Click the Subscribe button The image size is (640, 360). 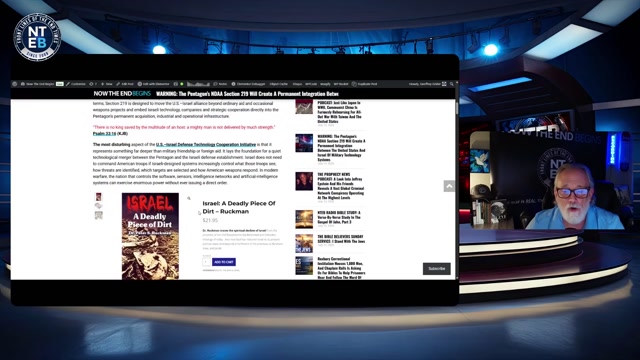[x=437, y=269]
